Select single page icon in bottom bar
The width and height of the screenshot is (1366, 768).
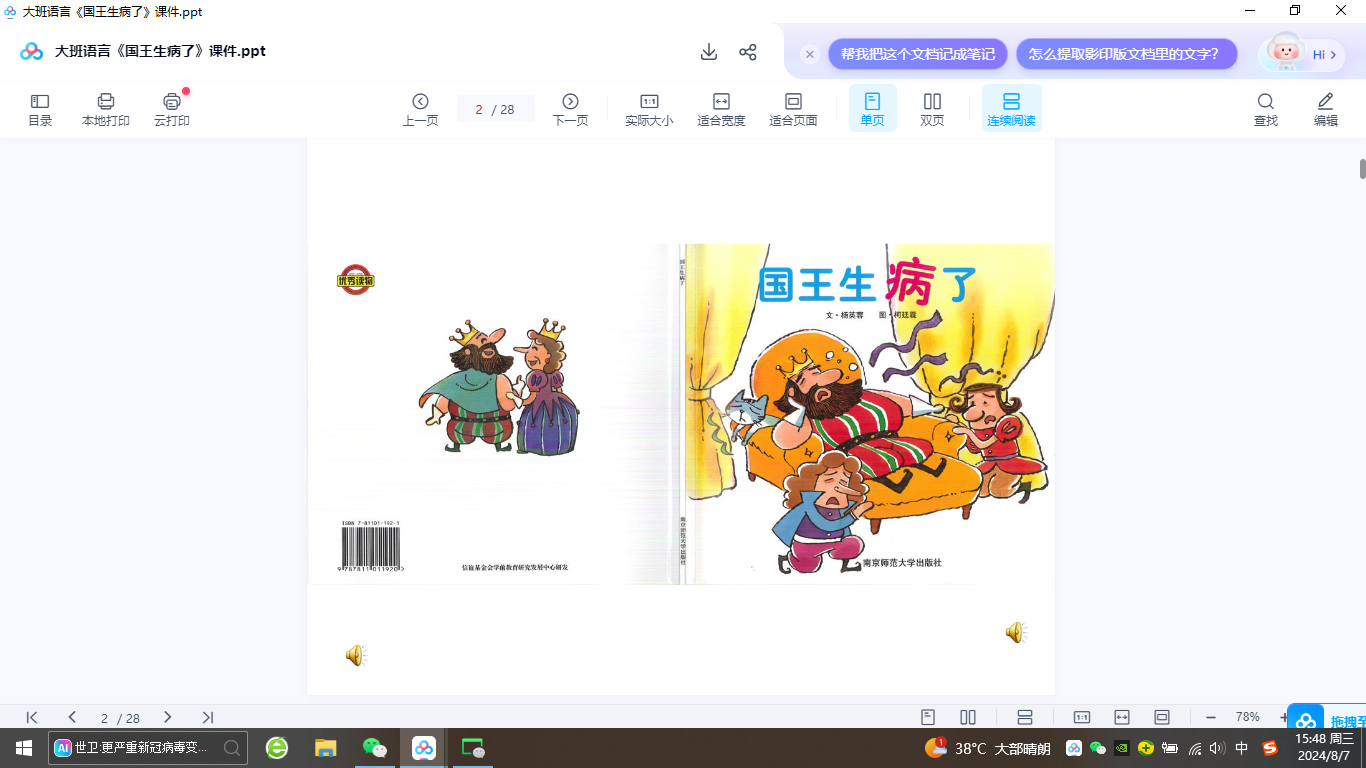pos(928,717)
